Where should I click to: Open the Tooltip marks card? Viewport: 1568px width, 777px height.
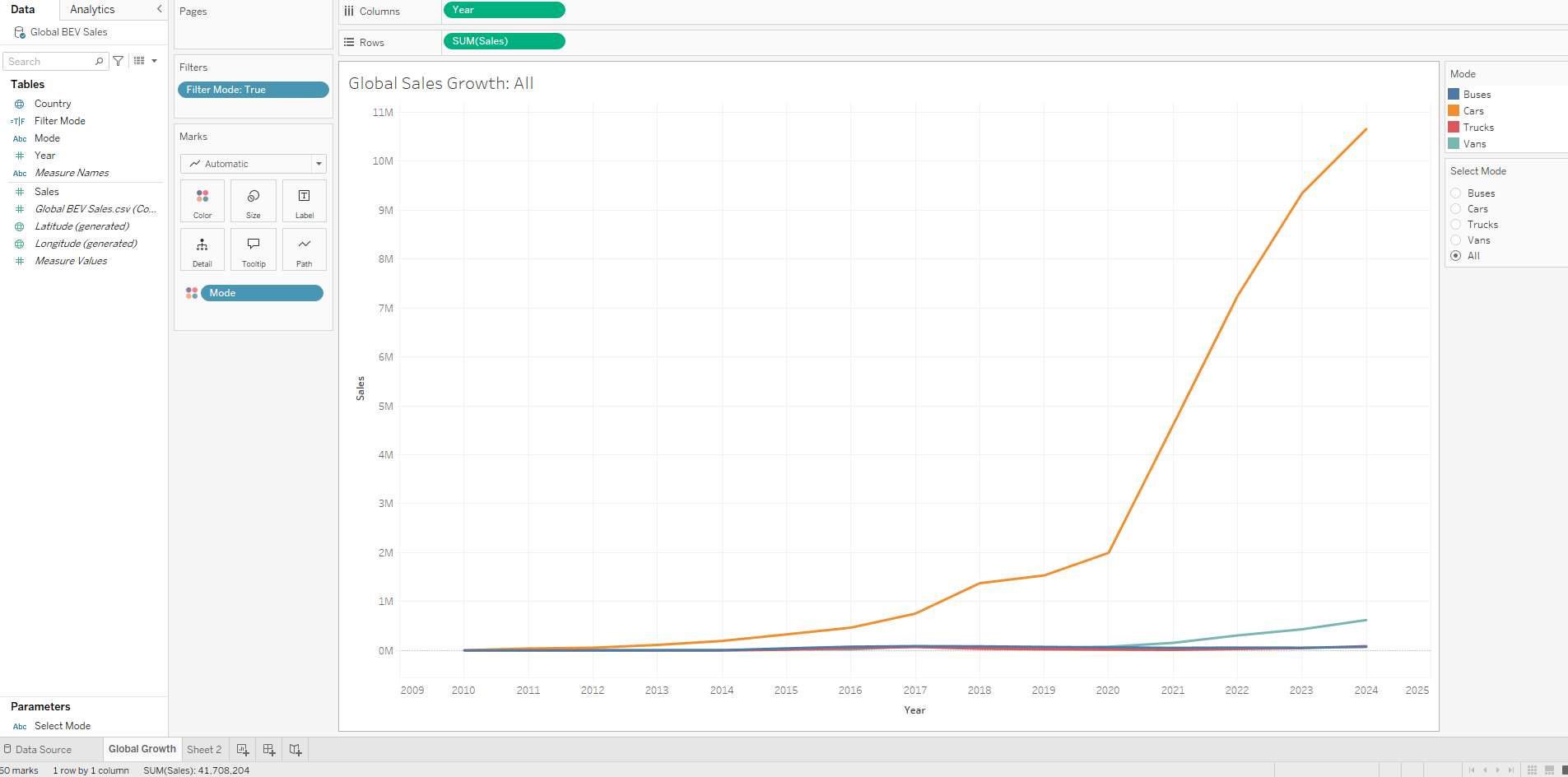[x=254, y=250]
